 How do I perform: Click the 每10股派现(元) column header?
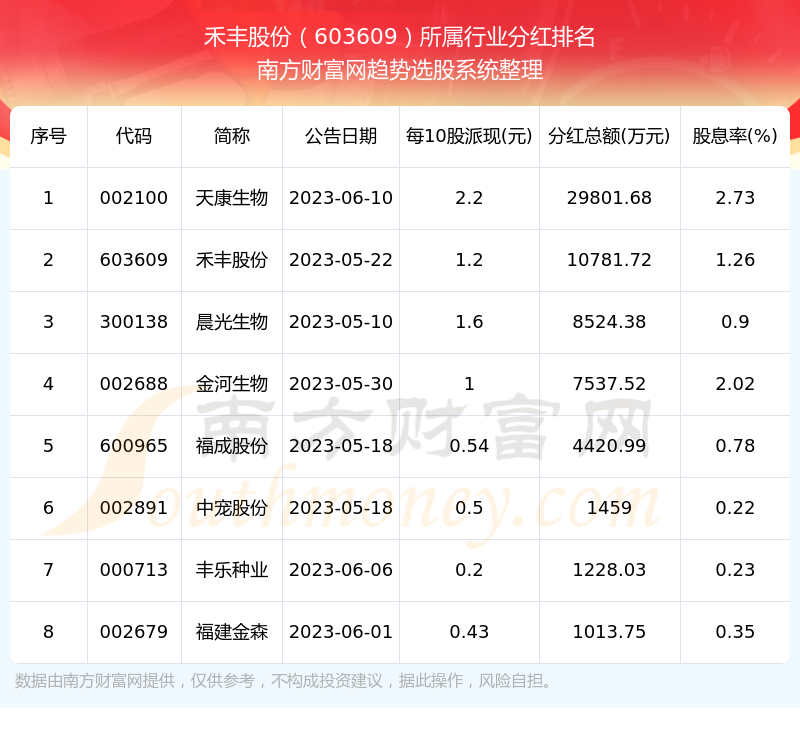pos(469,136)
